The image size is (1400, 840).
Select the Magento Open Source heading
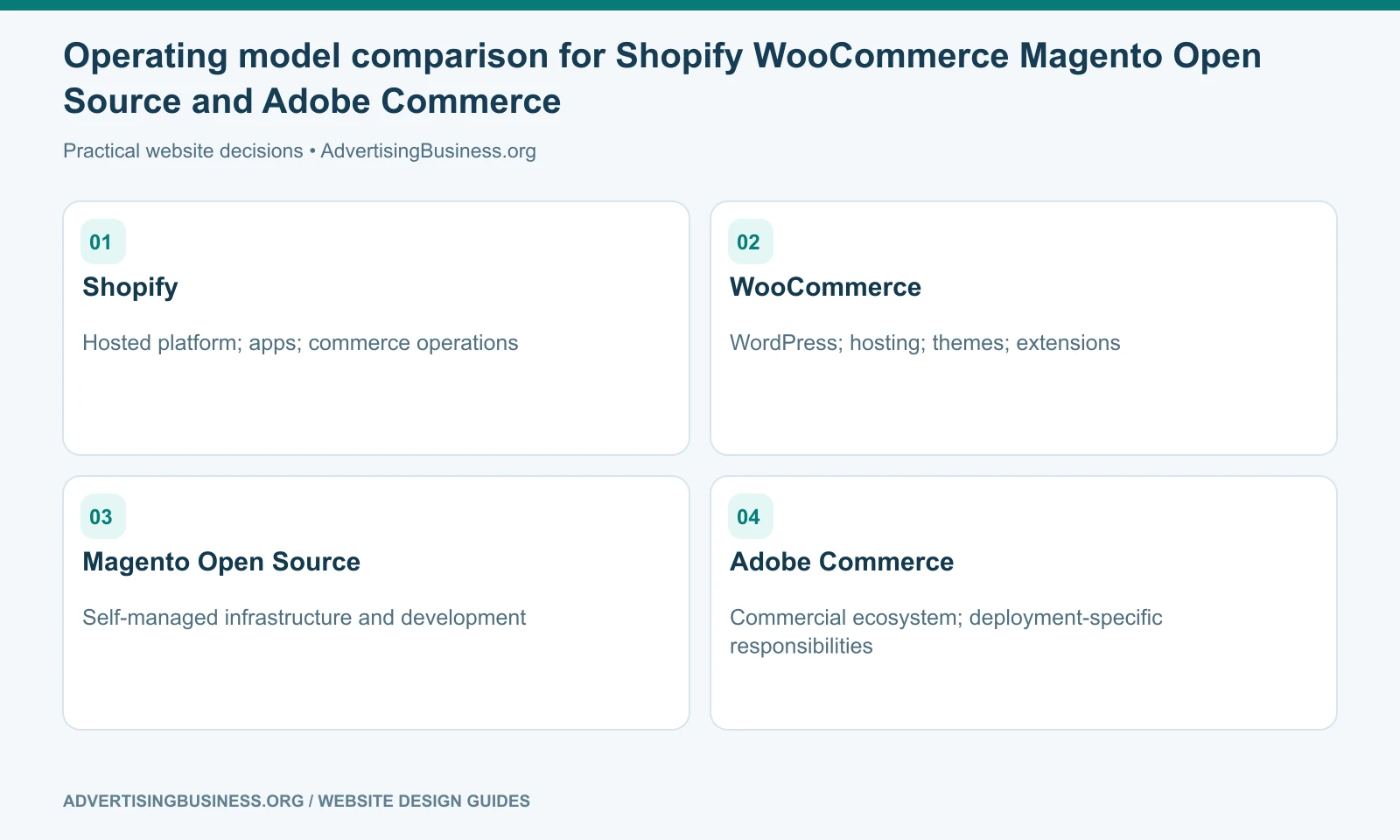pos(221,562)
